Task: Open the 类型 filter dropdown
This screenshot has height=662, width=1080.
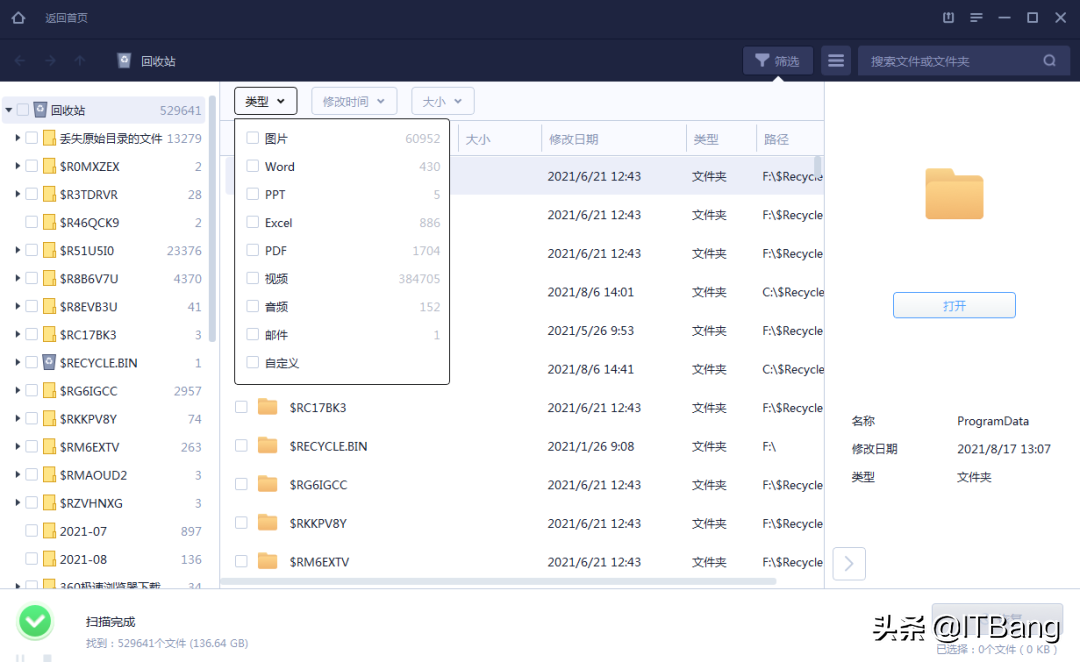Action: (266, 101)
